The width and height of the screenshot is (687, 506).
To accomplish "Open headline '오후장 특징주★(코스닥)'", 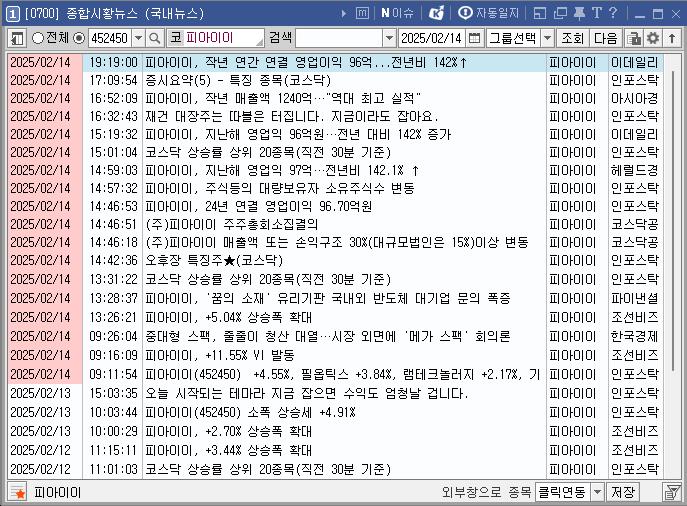I will [214, 261].
